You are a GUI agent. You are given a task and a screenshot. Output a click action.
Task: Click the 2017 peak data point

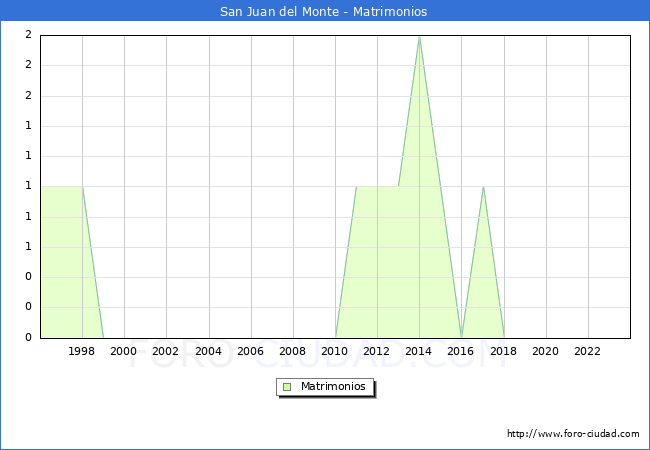(483, 187)
